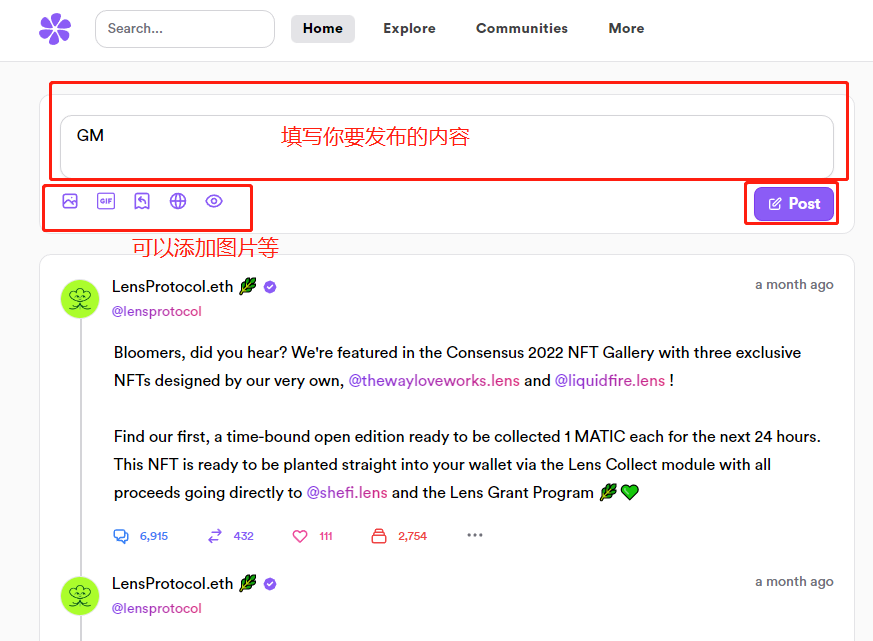Attach an image with the picture icon

70,201
